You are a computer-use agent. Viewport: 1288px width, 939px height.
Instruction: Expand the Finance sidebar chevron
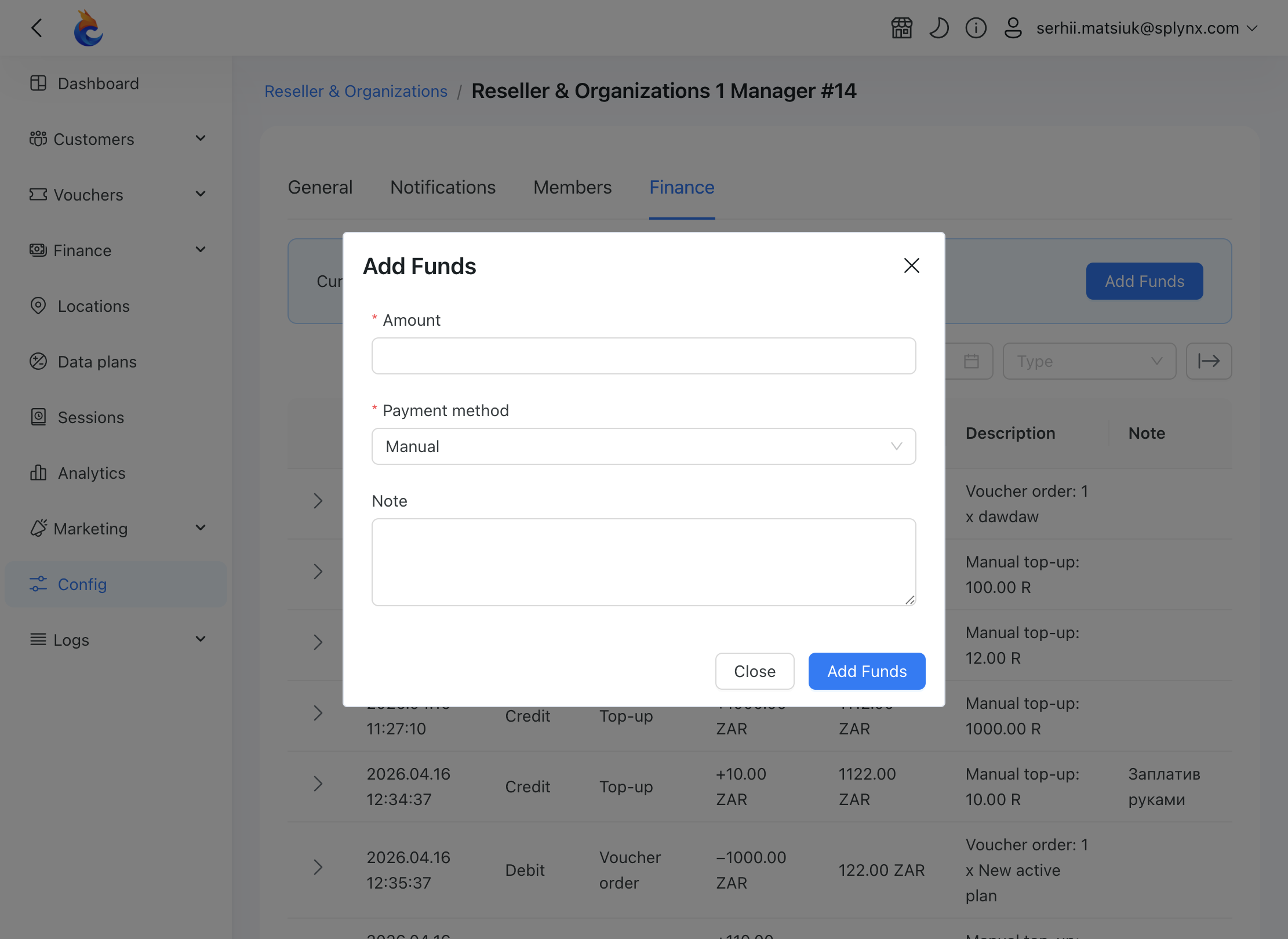click(201, 250)
